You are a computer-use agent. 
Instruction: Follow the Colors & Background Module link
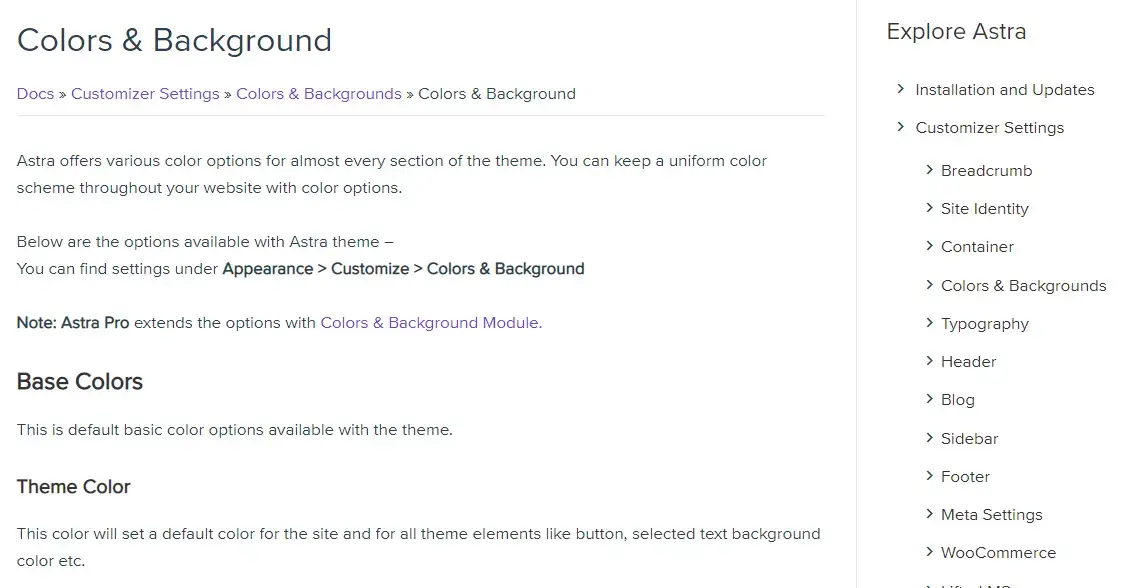tap(431, 322)
